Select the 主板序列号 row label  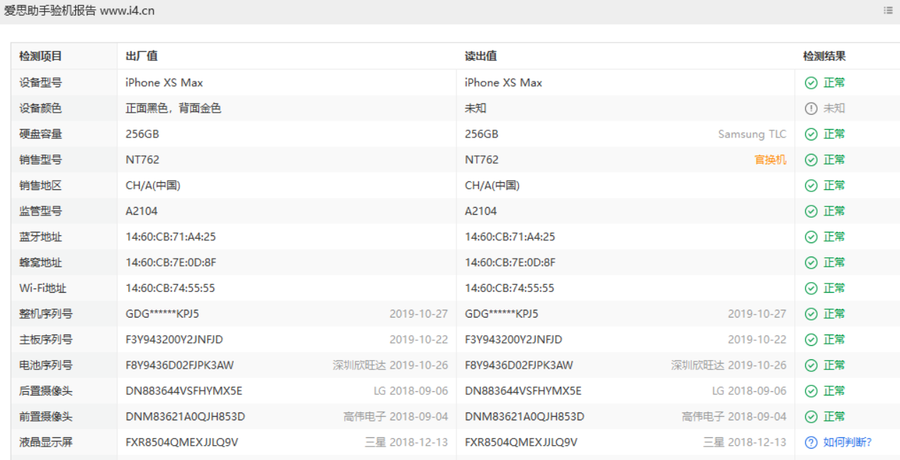pyautogui.click(x=46, y=339)
